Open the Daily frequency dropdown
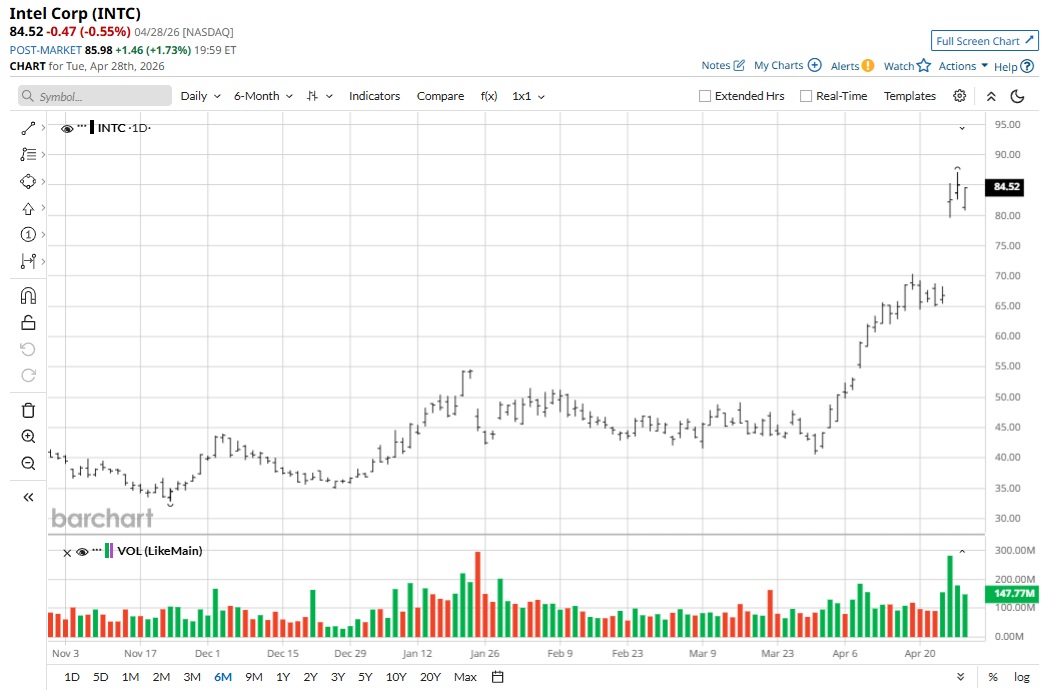 [201, 96]
